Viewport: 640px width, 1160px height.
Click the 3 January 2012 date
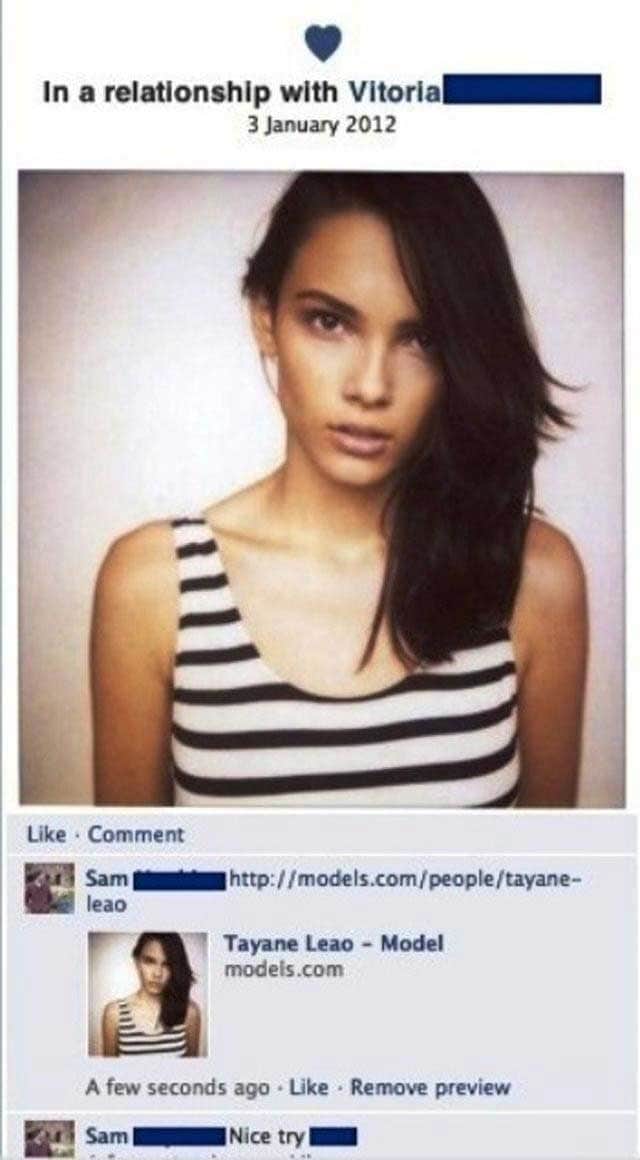coord(321,123)
